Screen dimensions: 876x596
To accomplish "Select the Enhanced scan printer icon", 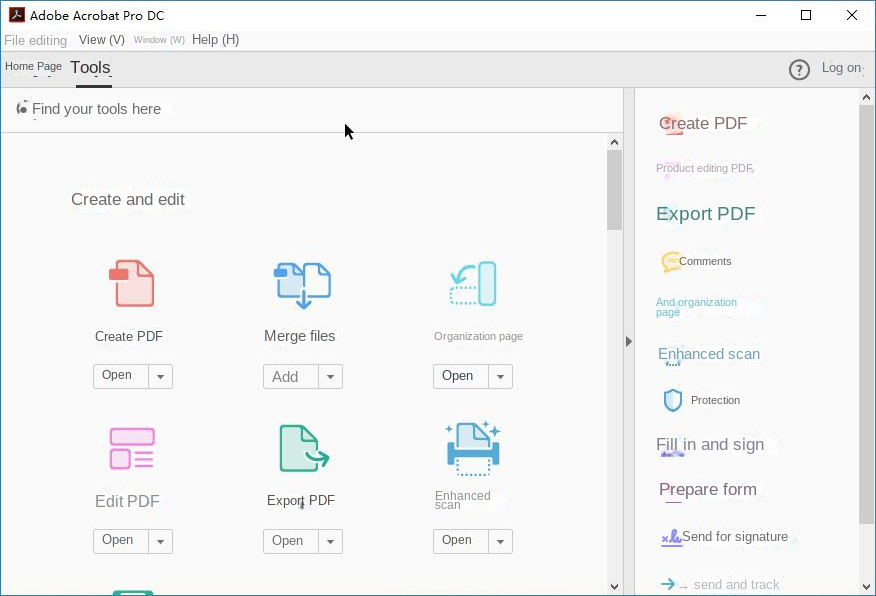I will [x=472, y=448].
